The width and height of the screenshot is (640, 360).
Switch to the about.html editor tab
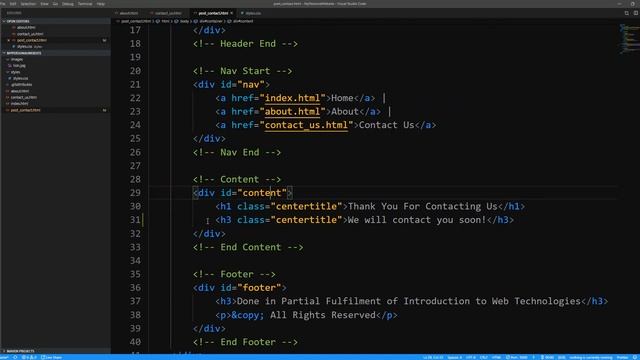(x=129, y=13)
